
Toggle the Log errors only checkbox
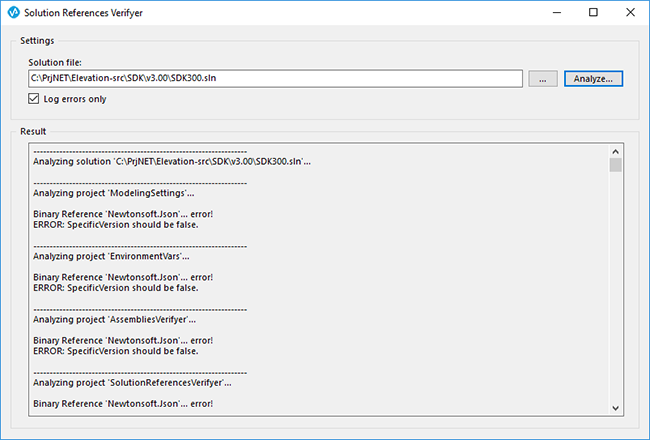click(34, 99)
